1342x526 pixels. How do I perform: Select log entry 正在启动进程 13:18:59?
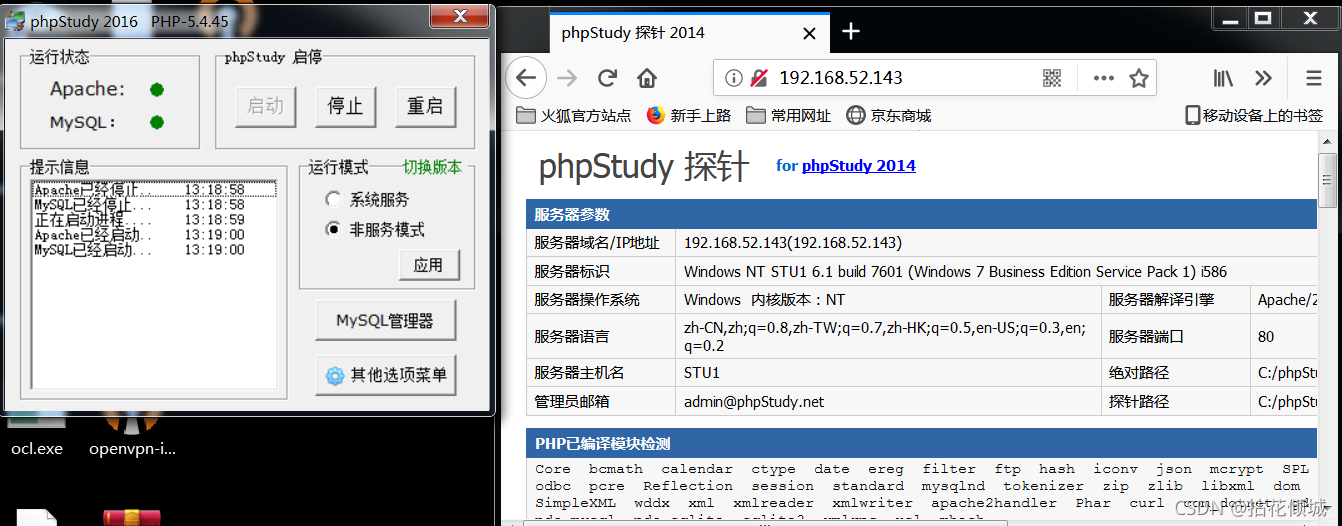[x=154, y=219]
